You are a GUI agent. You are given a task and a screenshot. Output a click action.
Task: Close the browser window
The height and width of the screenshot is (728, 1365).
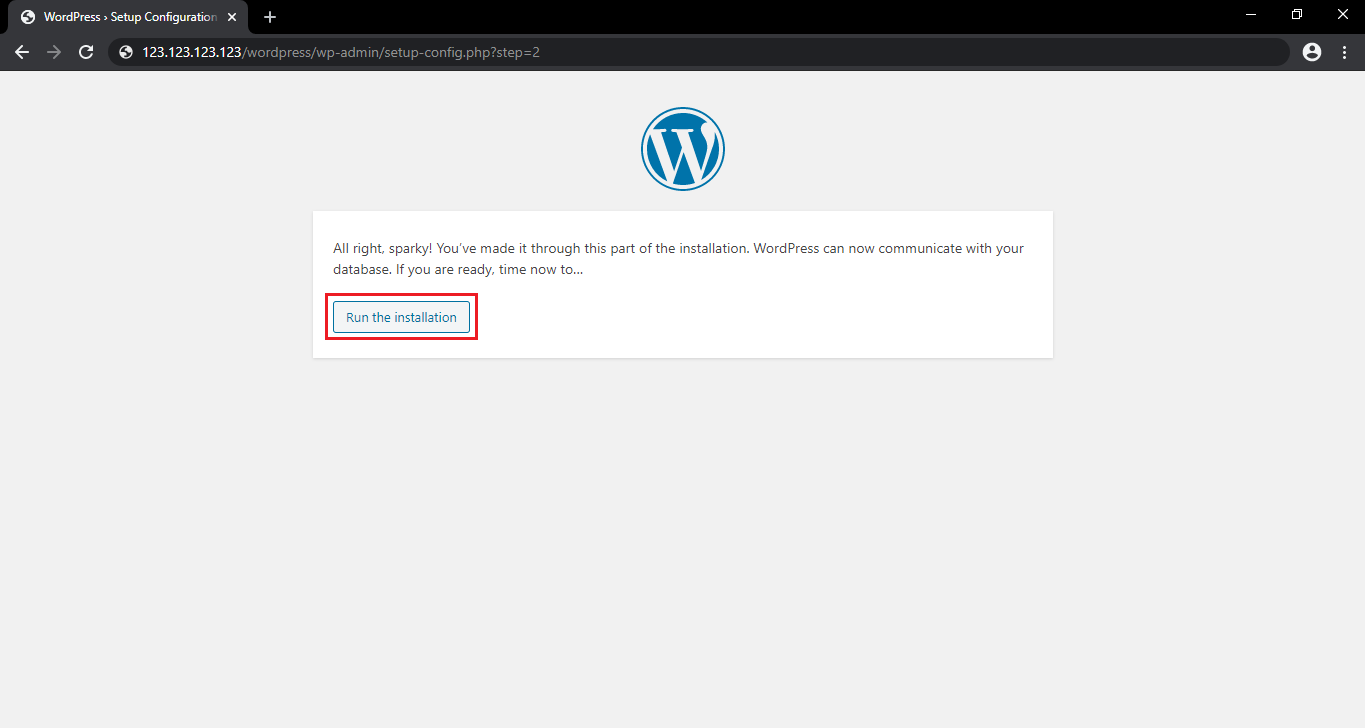[x=1342, y=15]
